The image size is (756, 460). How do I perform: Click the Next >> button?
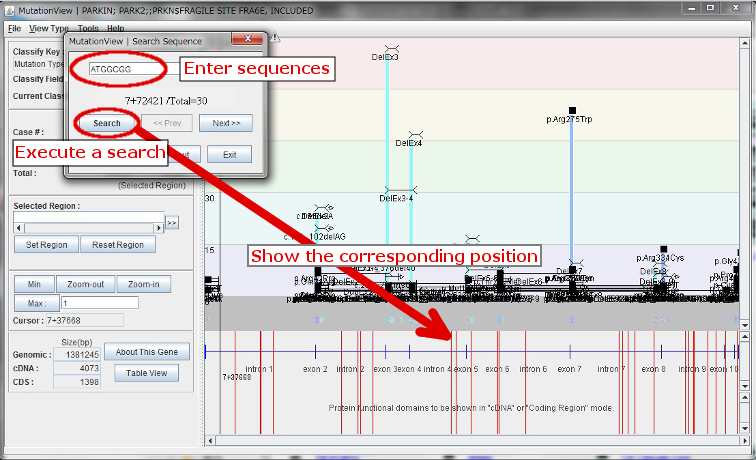coord(225,123)
